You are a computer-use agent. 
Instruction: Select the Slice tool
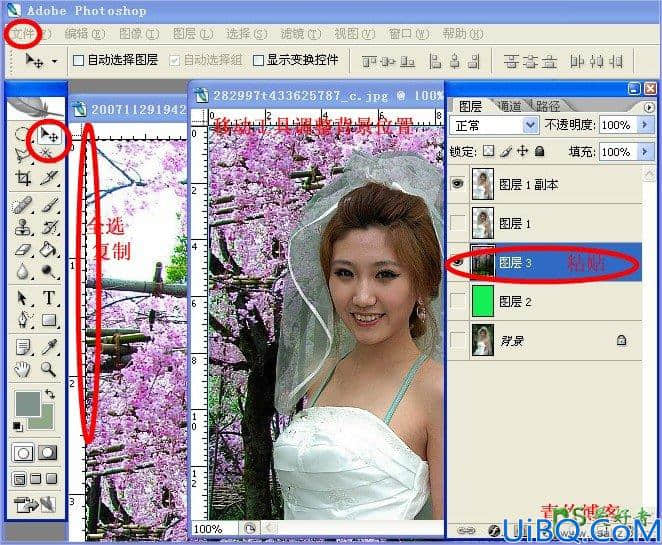[49, 178]
